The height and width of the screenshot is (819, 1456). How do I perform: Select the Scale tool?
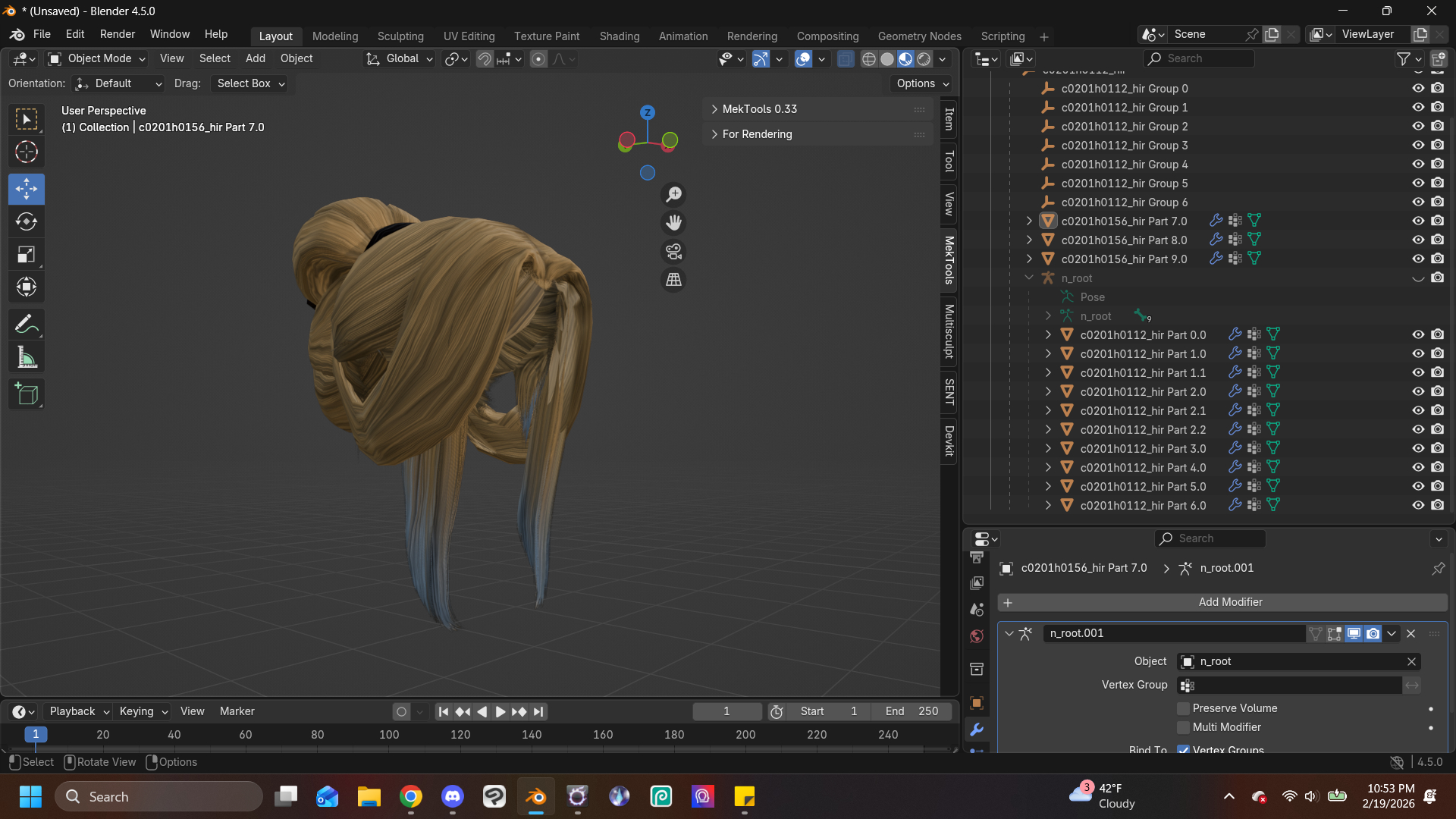[x=27, y=255]
